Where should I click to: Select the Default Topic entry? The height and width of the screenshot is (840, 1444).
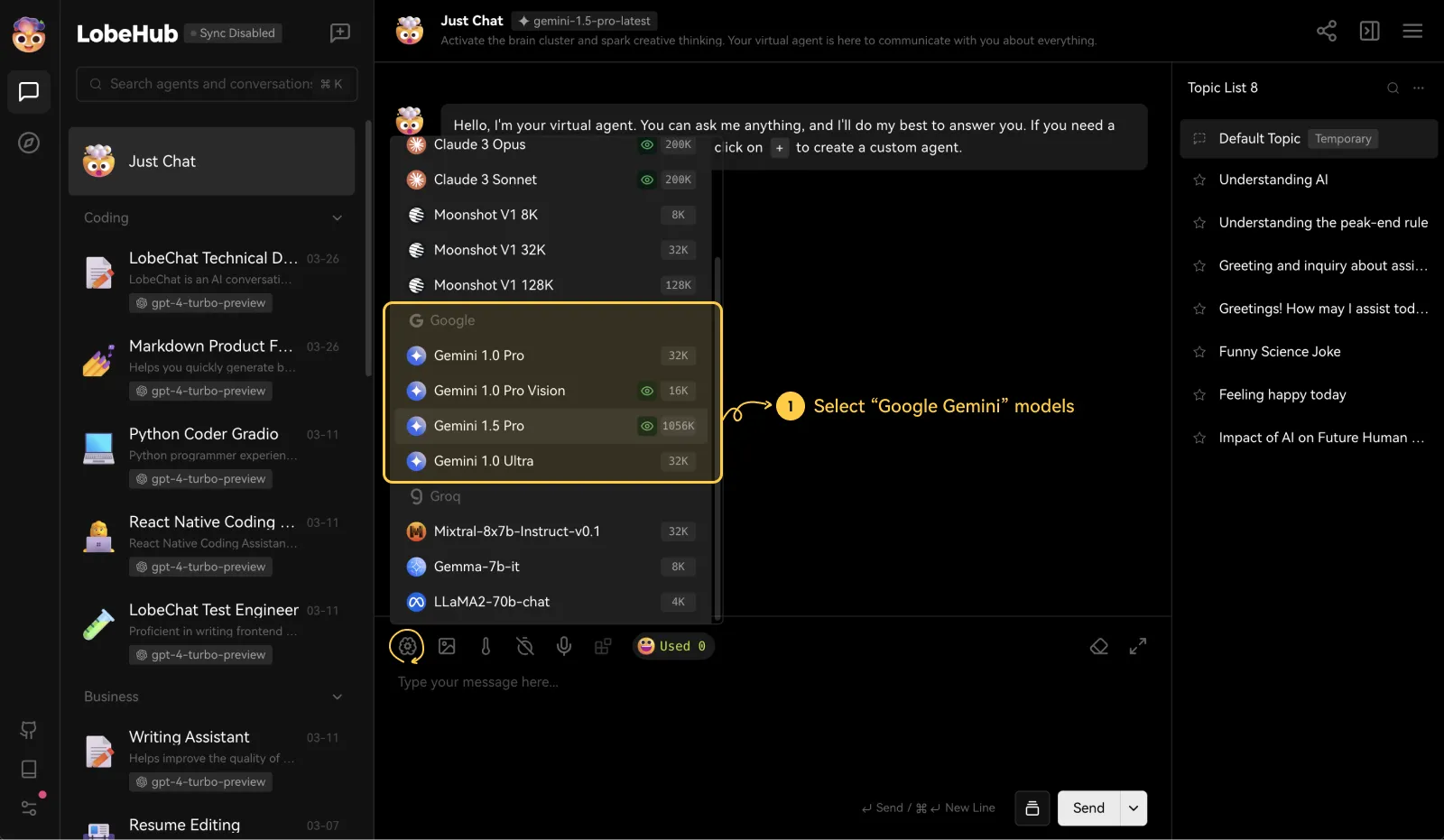click(x=1309, y=139)
